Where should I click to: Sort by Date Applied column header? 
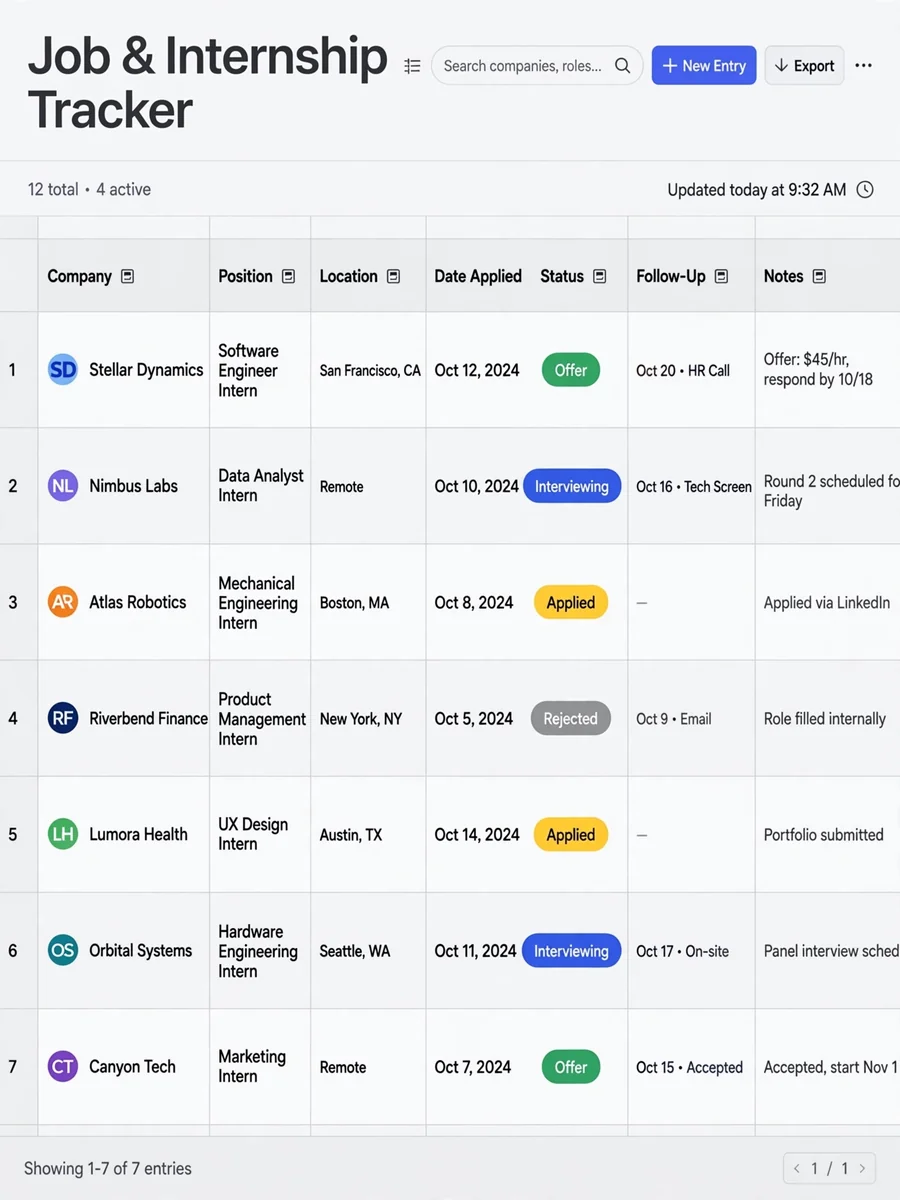pyautogui.click(x=478, y=276)
